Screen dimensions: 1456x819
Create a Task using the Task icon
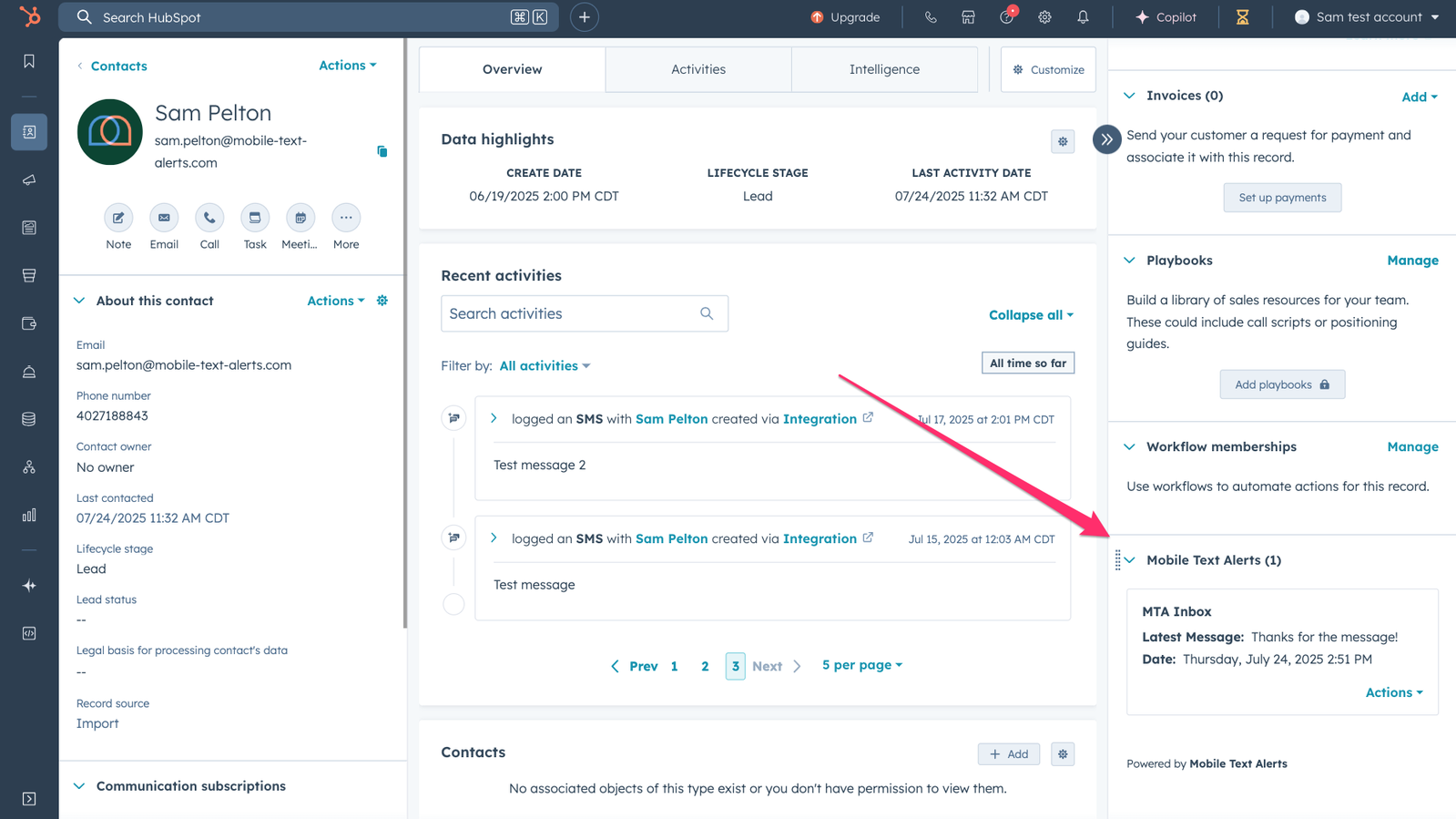pos(255,219)
